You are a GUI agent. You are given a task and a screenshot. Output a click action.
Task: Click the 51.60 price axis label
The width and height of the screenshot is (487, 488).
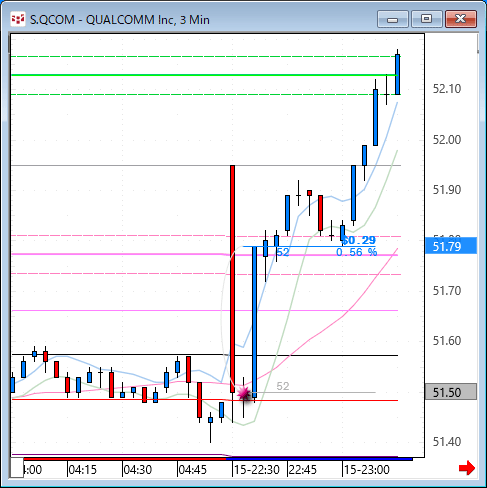(x=447, y=341)
